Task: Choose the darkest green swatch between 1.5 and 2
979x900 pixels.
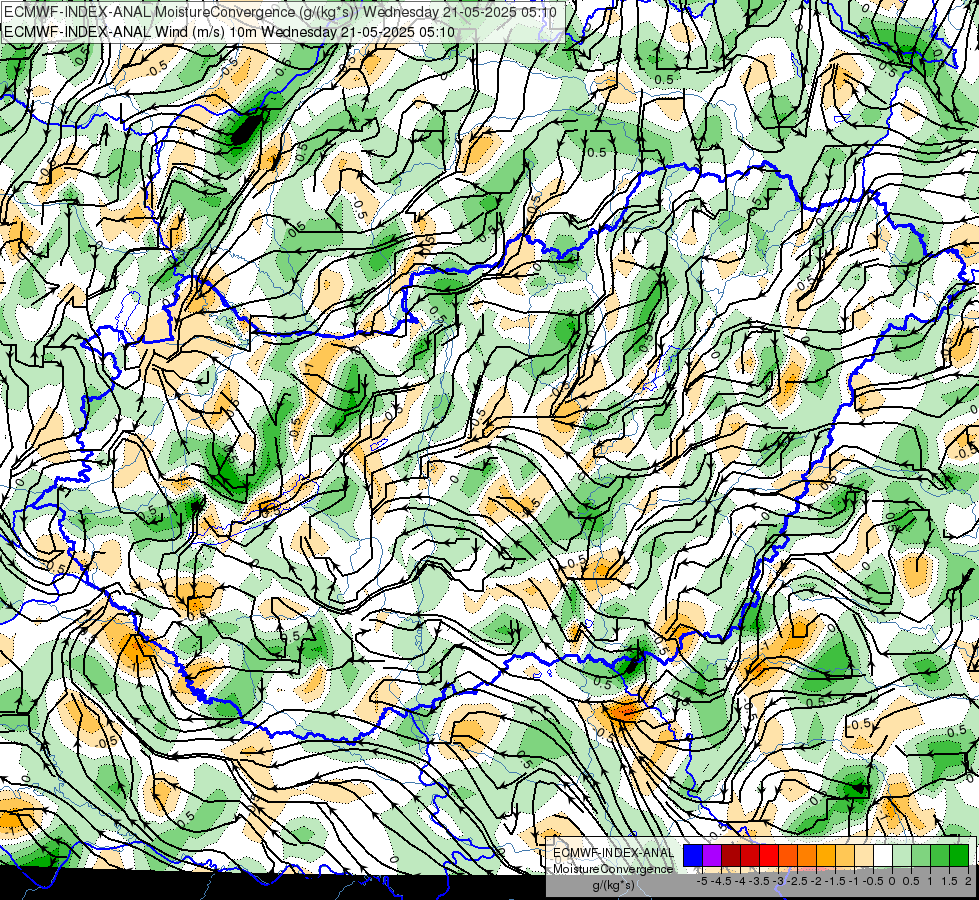Action: coord(959,856)
